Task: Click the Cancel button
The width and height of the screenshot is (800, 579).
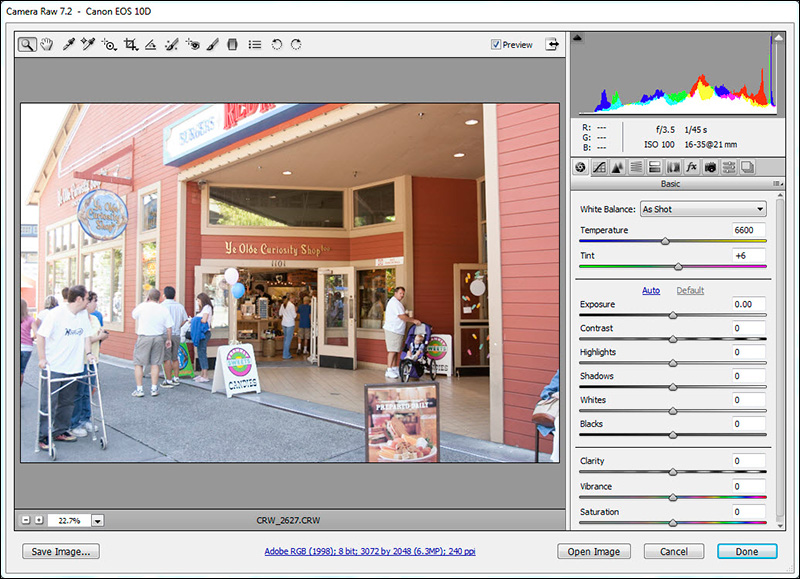Action: (x=674, y=551)
